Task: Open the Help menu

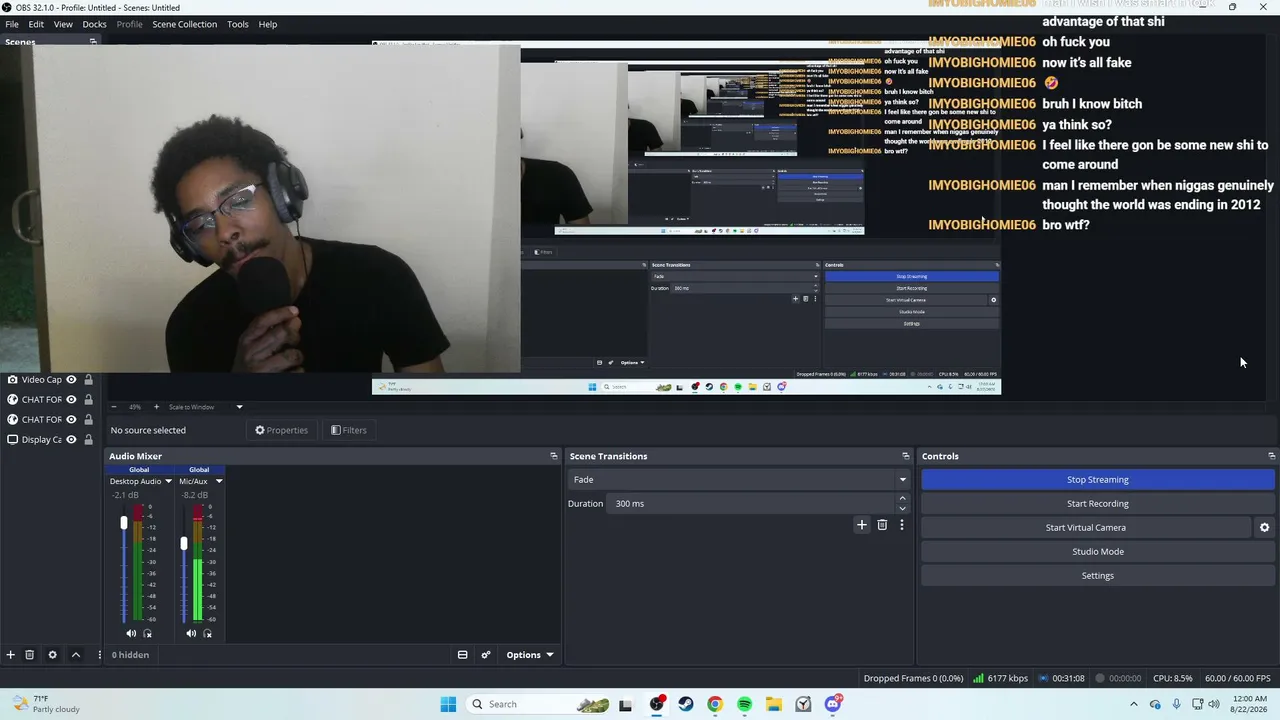Action: pos(268,24)
